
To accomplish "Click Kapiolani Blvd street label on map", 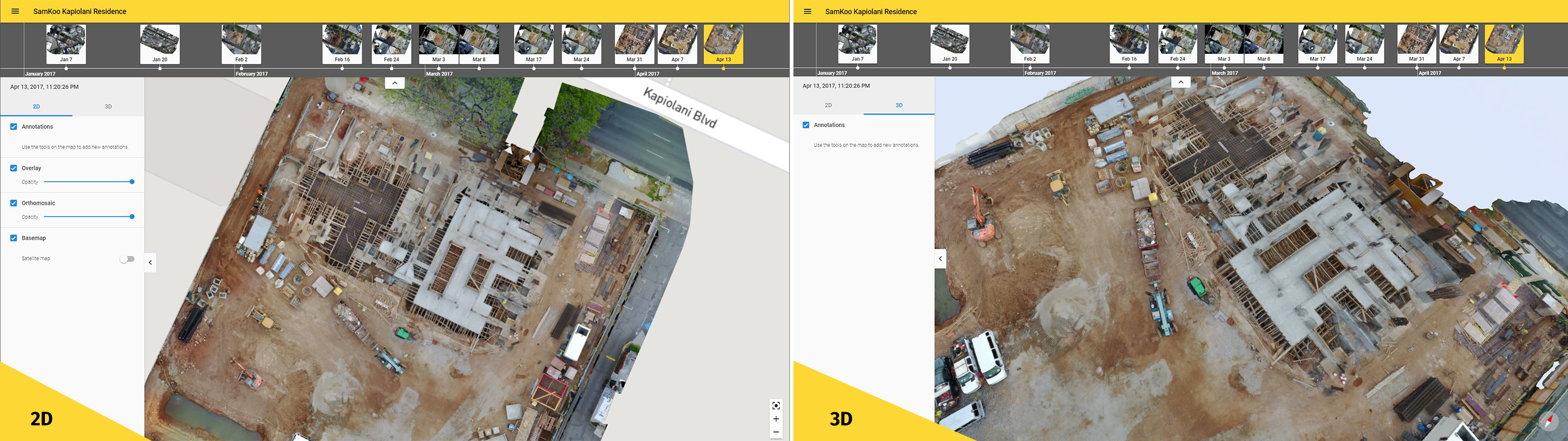I will (x=680, y=108).
